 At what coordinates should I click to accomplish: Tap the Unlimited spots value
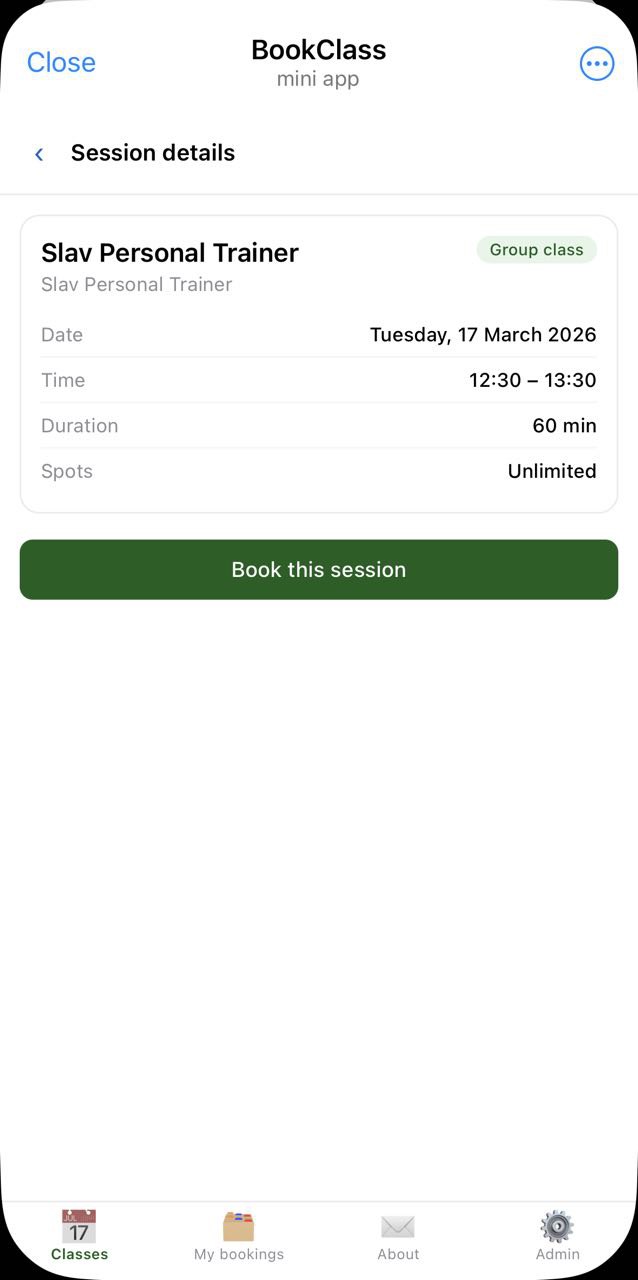tap(552, 471)
